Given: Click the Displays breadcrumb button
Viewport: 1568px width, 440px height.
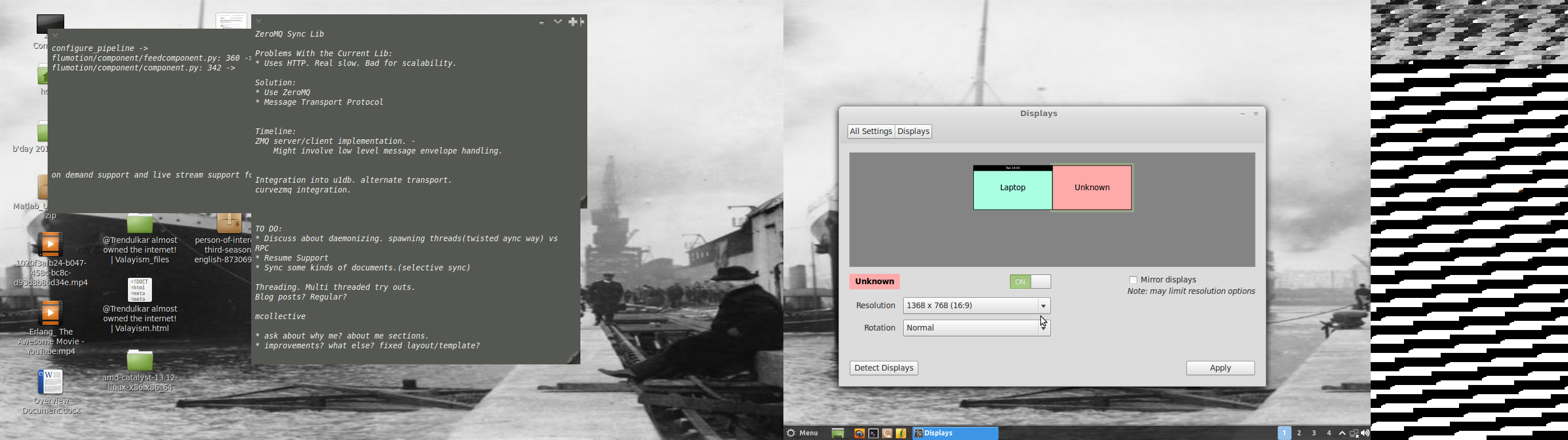Looking at the screenshot, I should [x=914, y=131].
